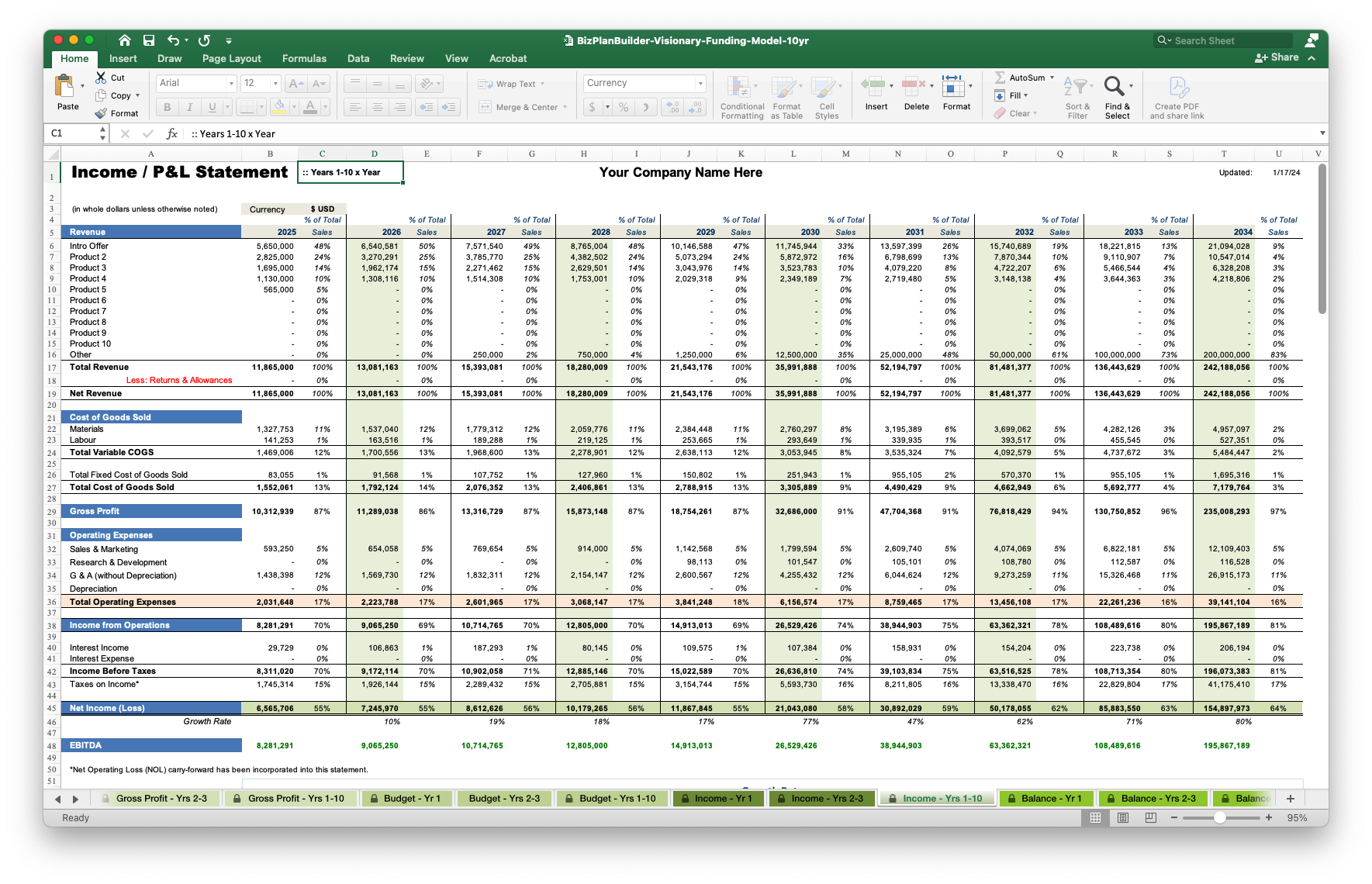Switch to Page Layout view in status bar

(x=1122, y=817)
